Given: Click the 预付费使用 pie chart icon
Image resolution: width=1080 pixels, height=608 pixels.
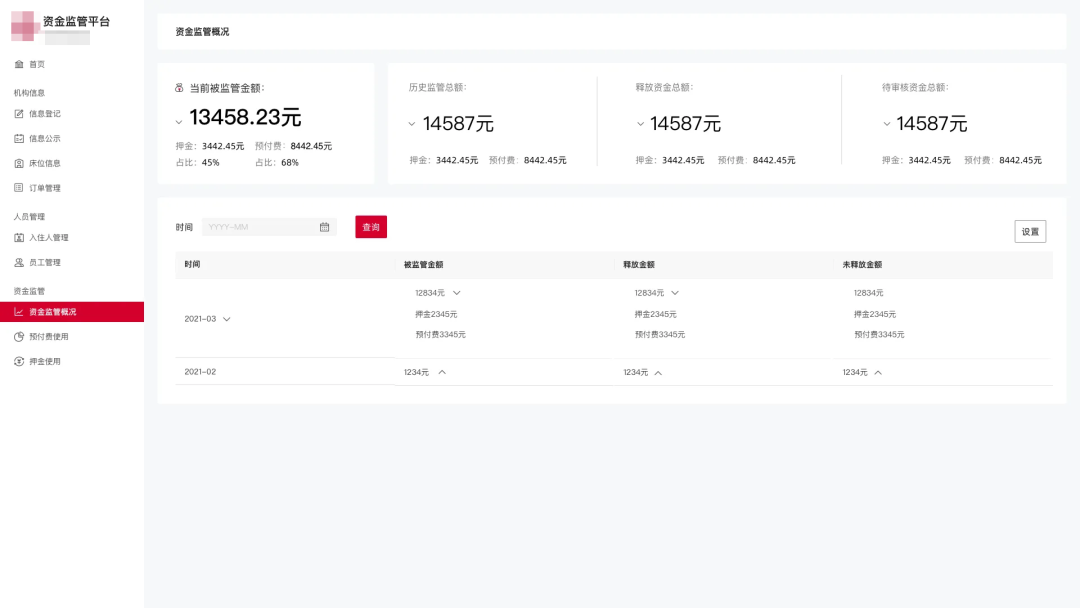Looking at the screenshot, I should (19, 337).
